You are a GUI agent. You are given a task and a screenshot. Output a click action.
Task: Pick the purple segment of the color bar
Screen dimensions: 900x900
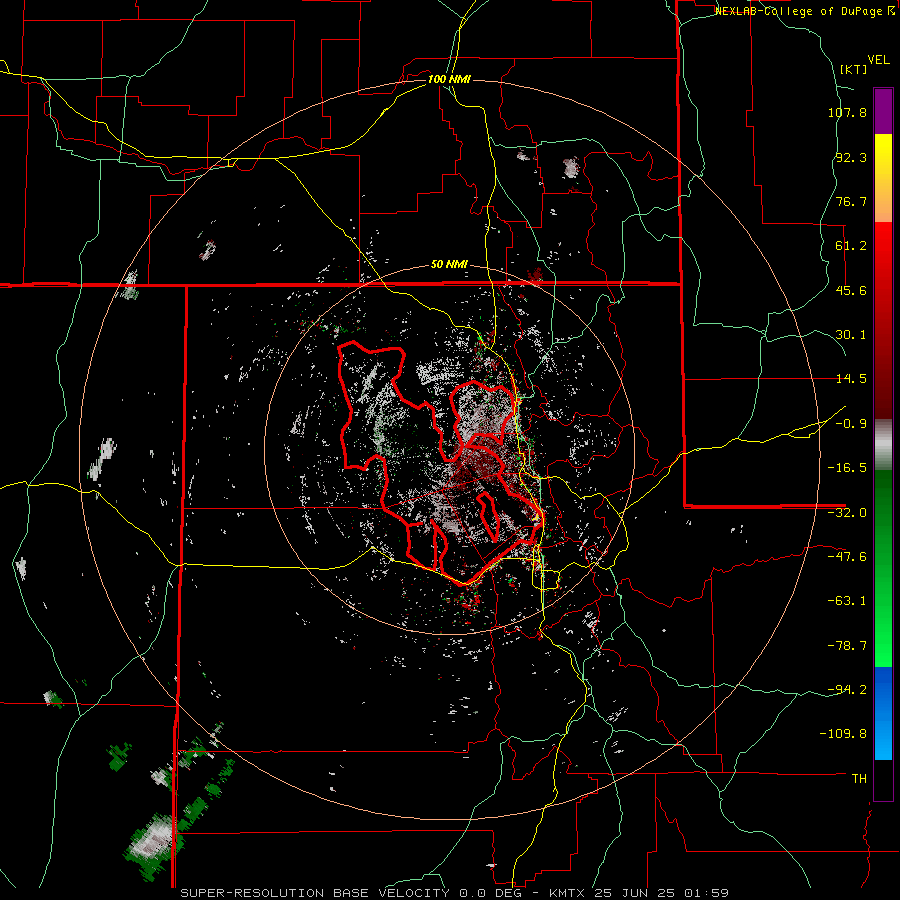tap(883, 111)
